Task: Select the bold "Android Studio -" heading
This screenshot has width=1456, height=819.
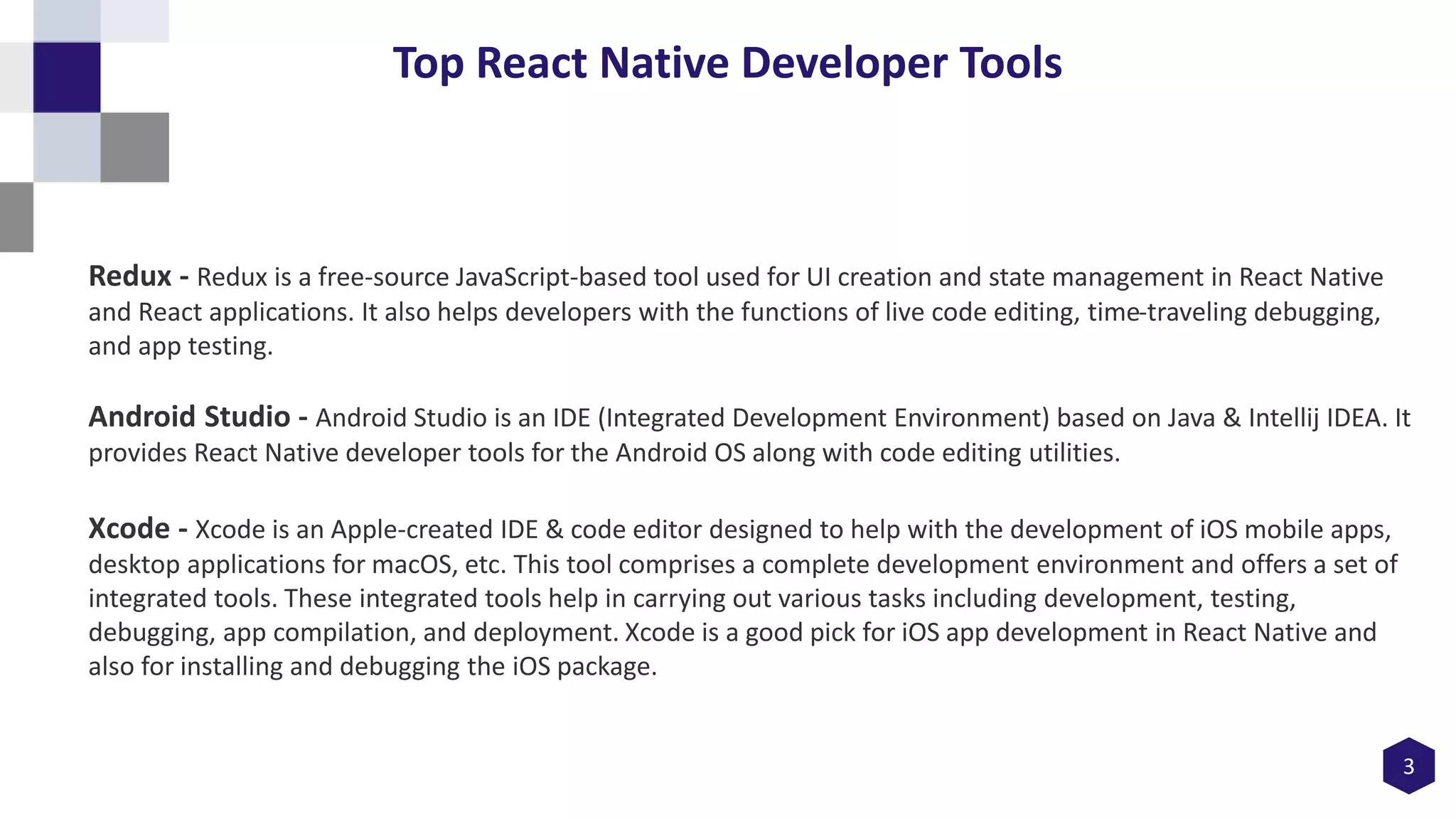Action: pyautogui.click(x=198, y=417)
